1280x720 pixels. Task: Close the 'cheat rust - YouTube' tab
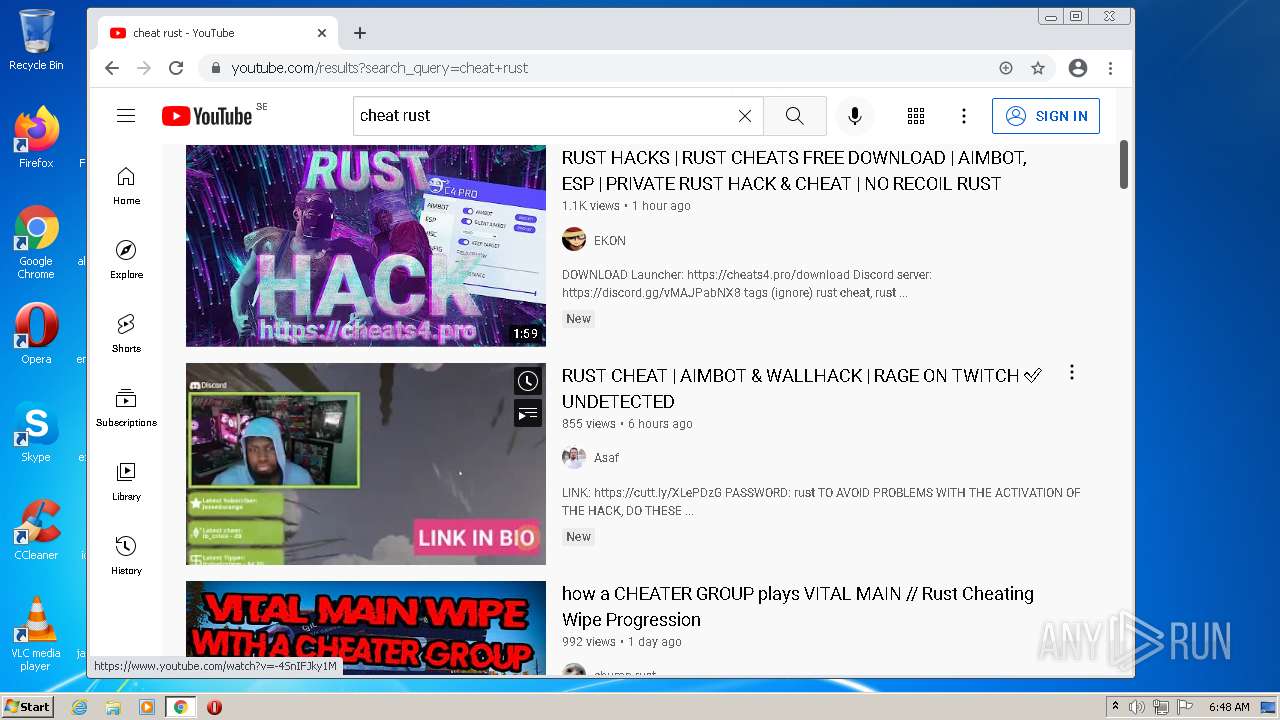322,33
